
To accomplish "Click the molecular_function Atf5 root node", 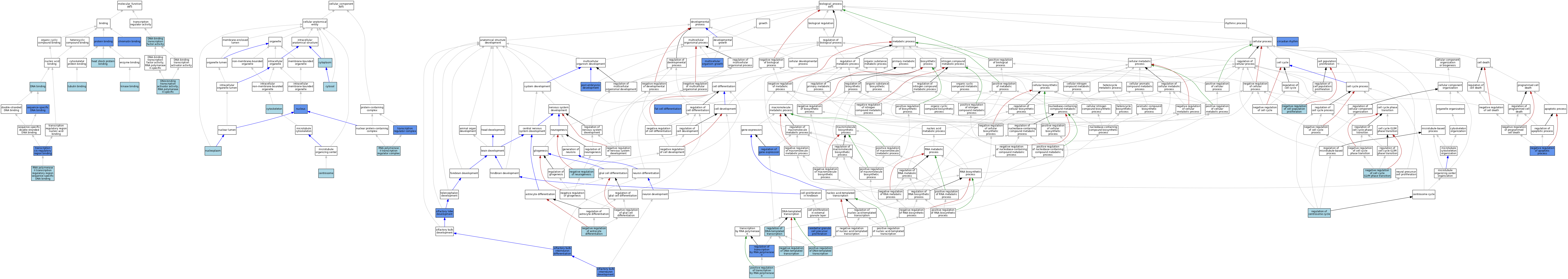I will (x=130, y=6).
